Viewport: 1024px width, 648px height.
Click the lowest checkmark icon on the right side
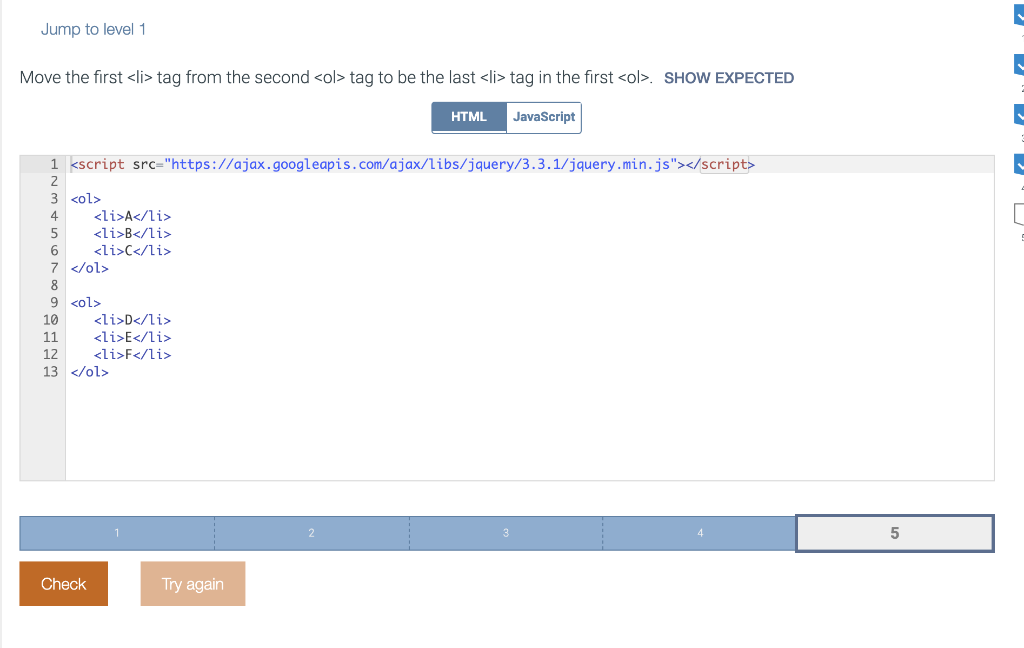coord(1017,163)
